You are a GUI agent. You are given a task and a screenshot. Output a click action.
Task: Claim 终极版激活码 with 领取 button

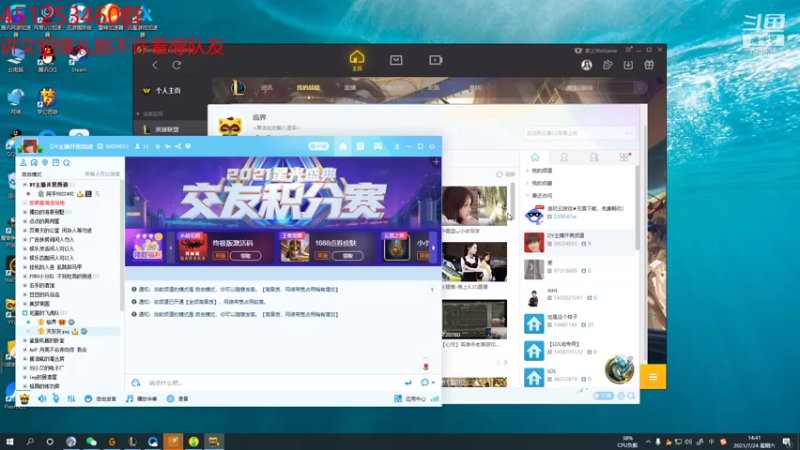[x=245, y=256]
